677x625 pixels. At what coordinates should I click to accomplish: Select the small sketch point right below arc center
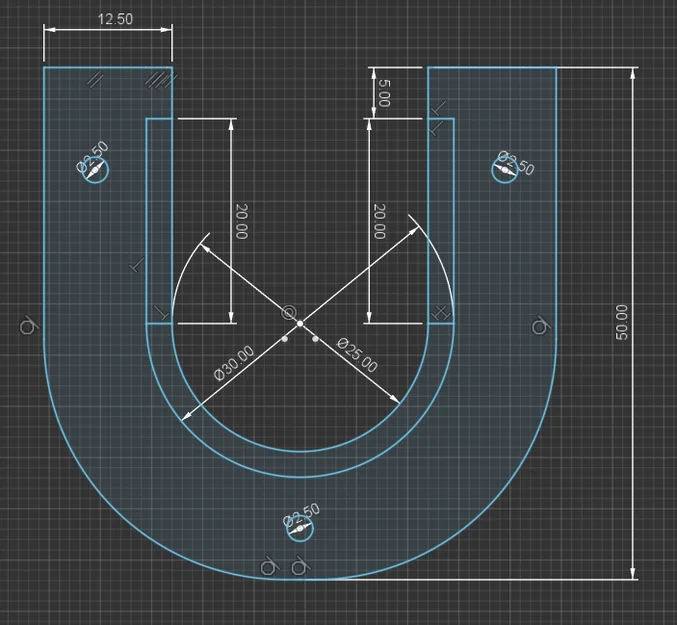(316, 339)
